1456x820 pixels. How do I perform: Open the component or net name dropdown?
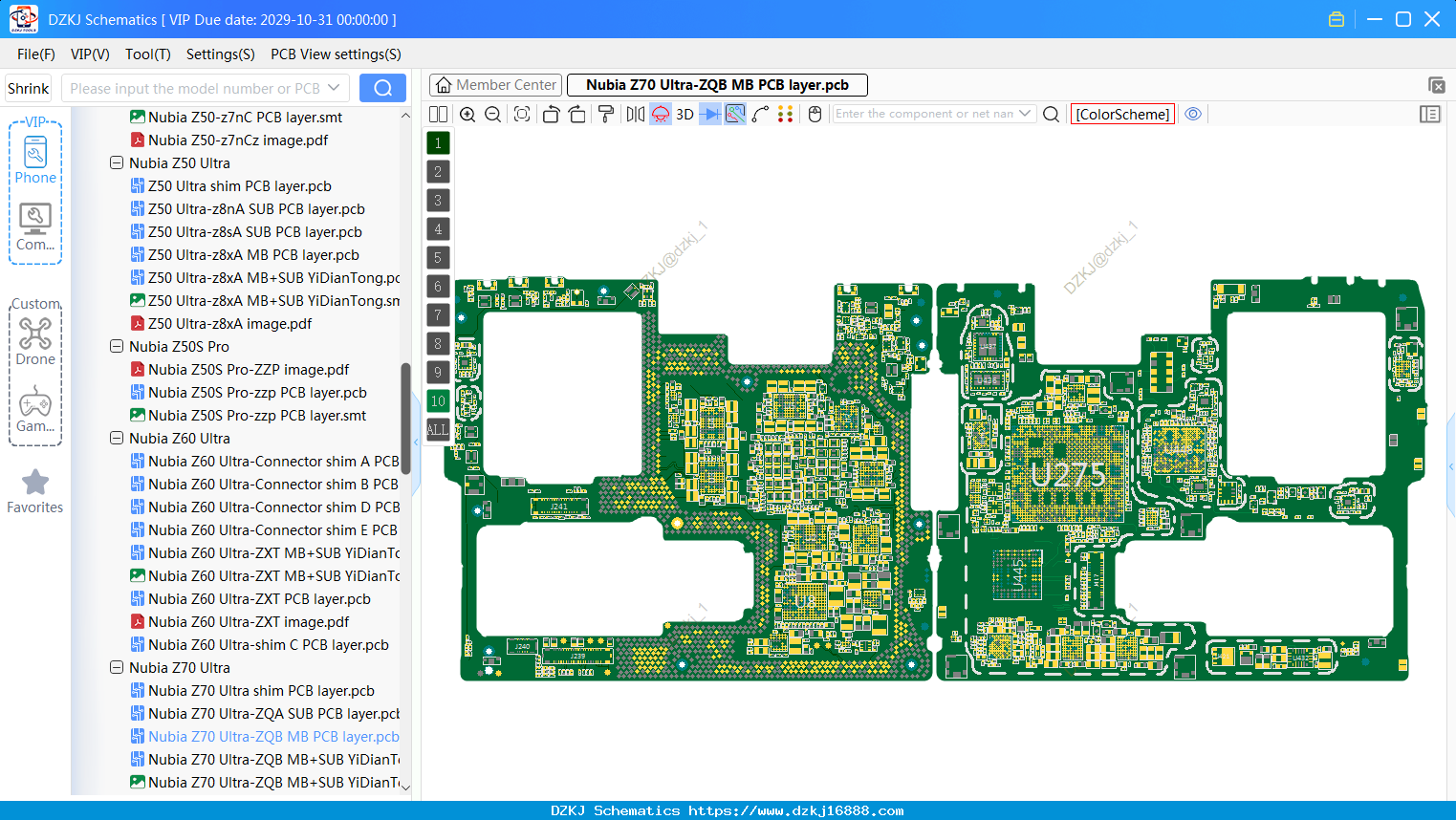click(1025, 114)
